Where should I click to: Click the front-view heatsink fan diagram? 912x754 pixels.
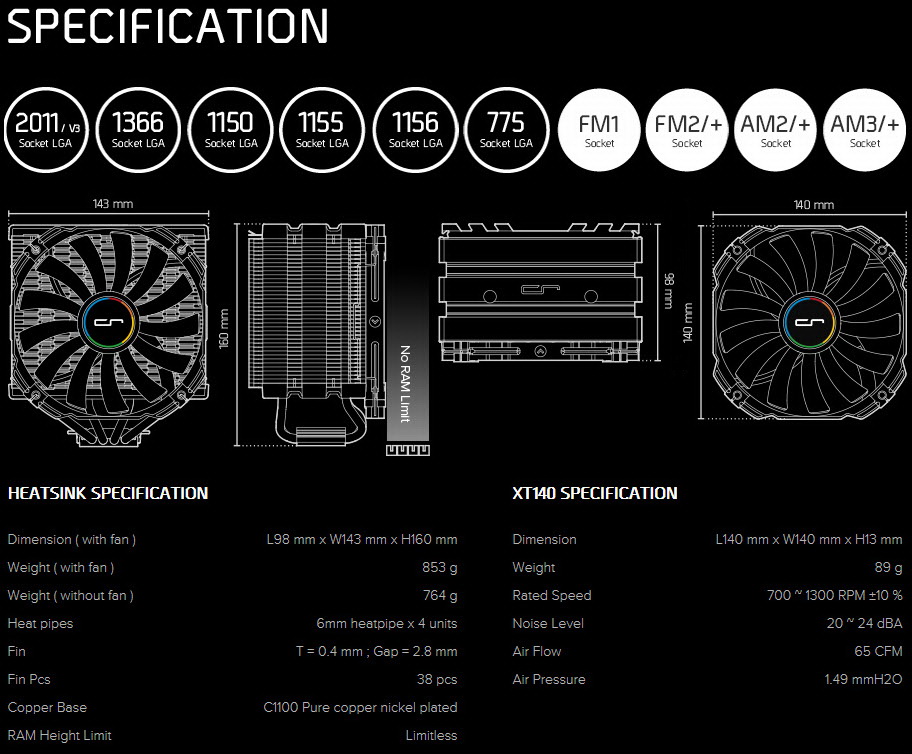point(108,336)
